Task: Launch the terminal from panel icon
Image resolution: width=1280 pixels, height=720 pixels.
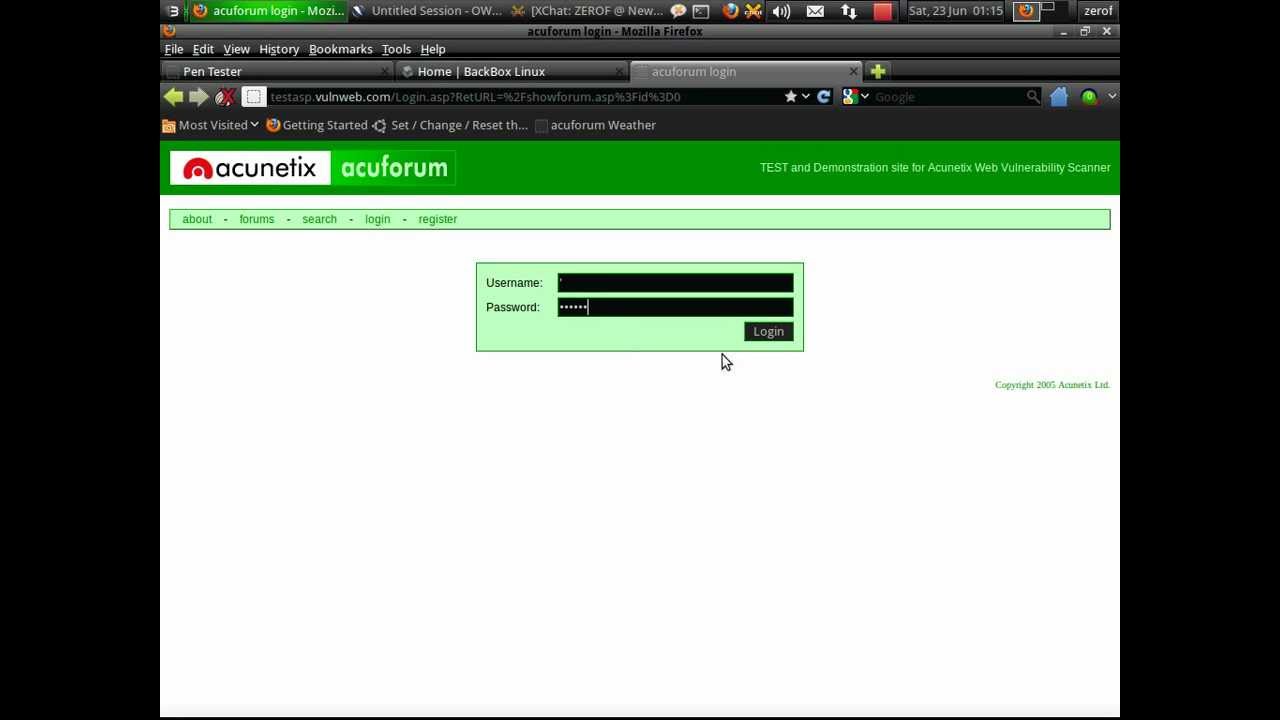Action: pos(701,11)
